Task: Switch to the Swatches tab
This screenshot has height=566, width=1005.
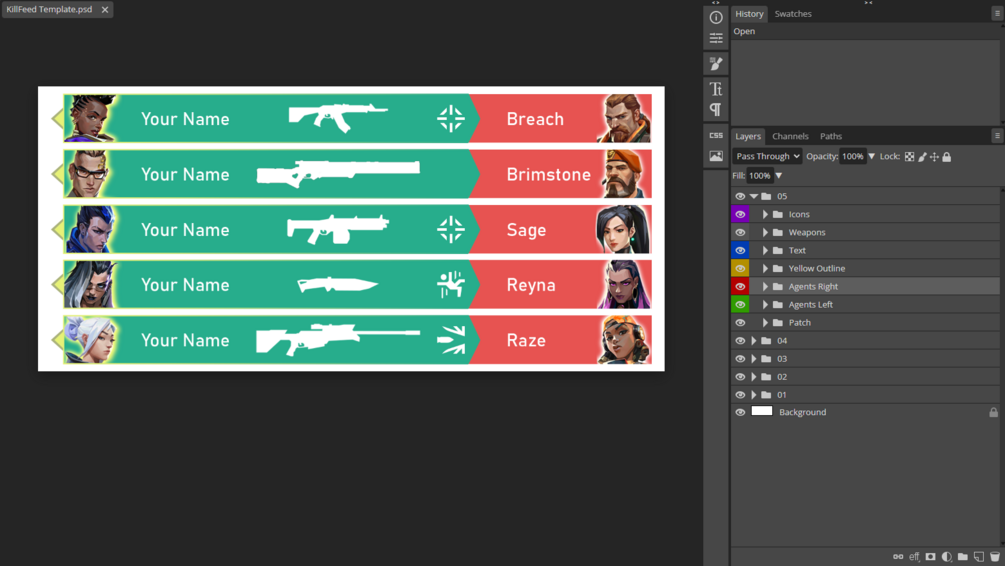Action: coord(793,13)
